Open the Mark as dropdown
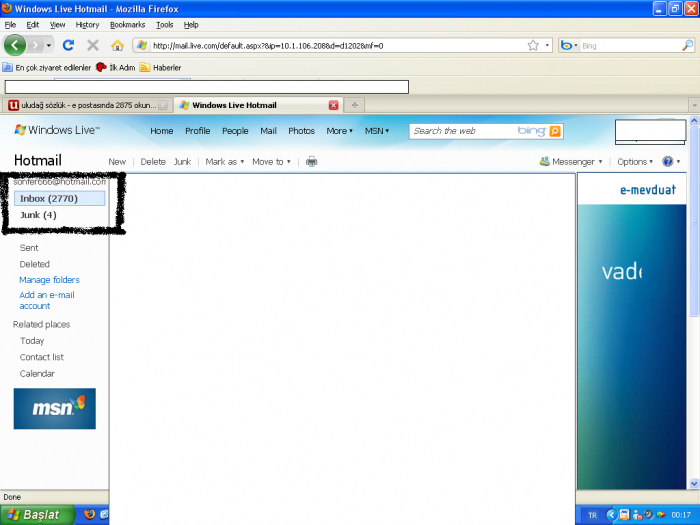Viewport: 700px width, 525px height. [225, 162]
